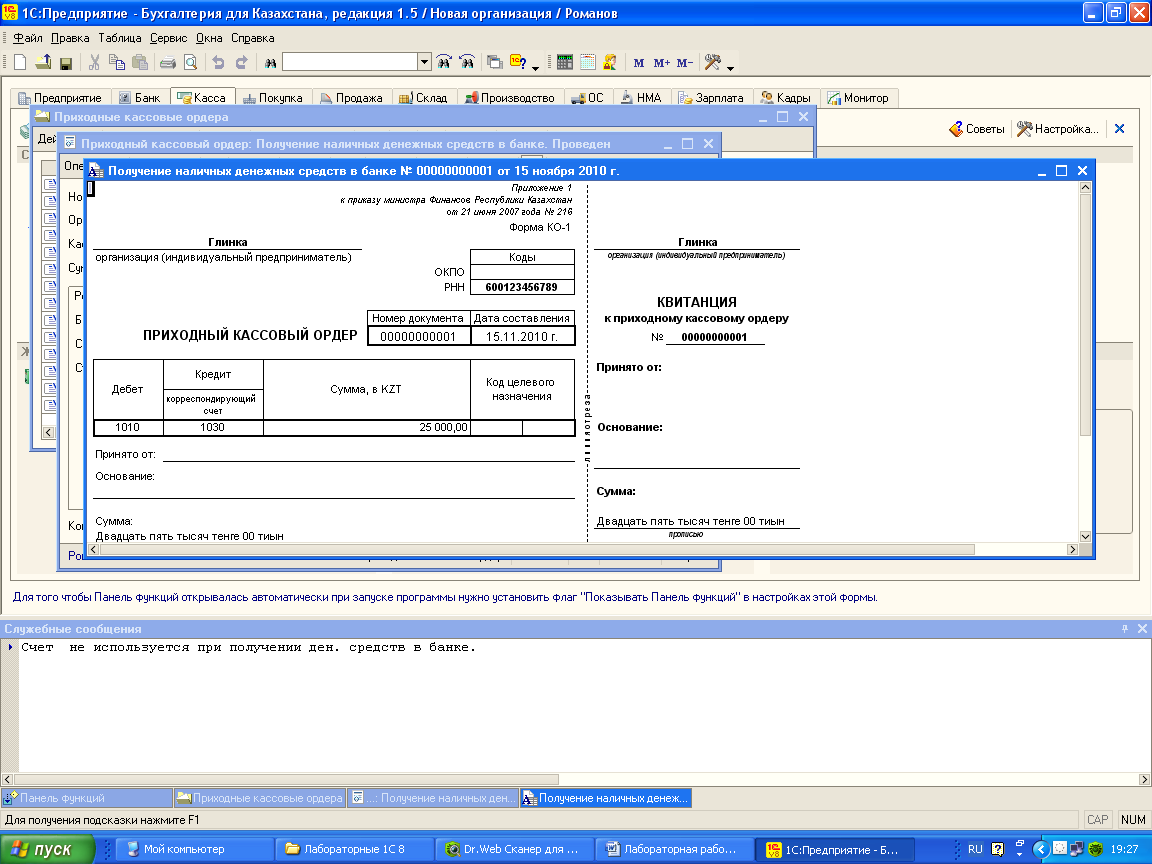Switch to the НМА tab
Screen dimensions: 1152x864
[641, 98]
